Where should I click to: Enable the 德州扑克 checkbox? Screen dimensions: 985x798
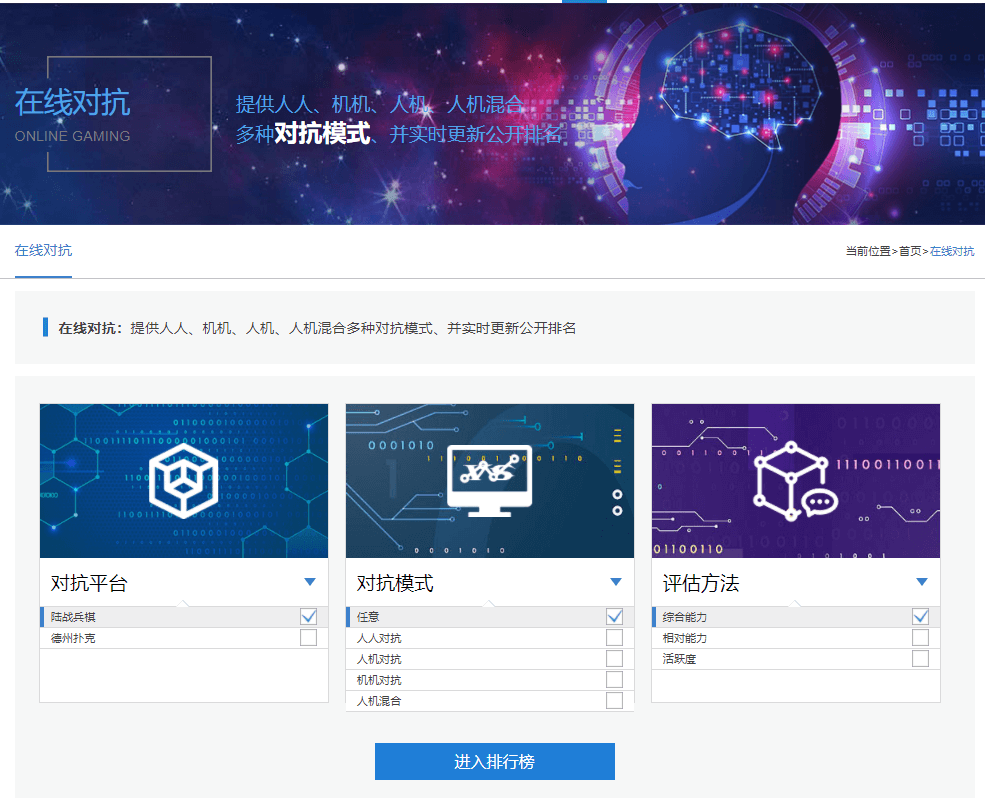click(307, 638)
